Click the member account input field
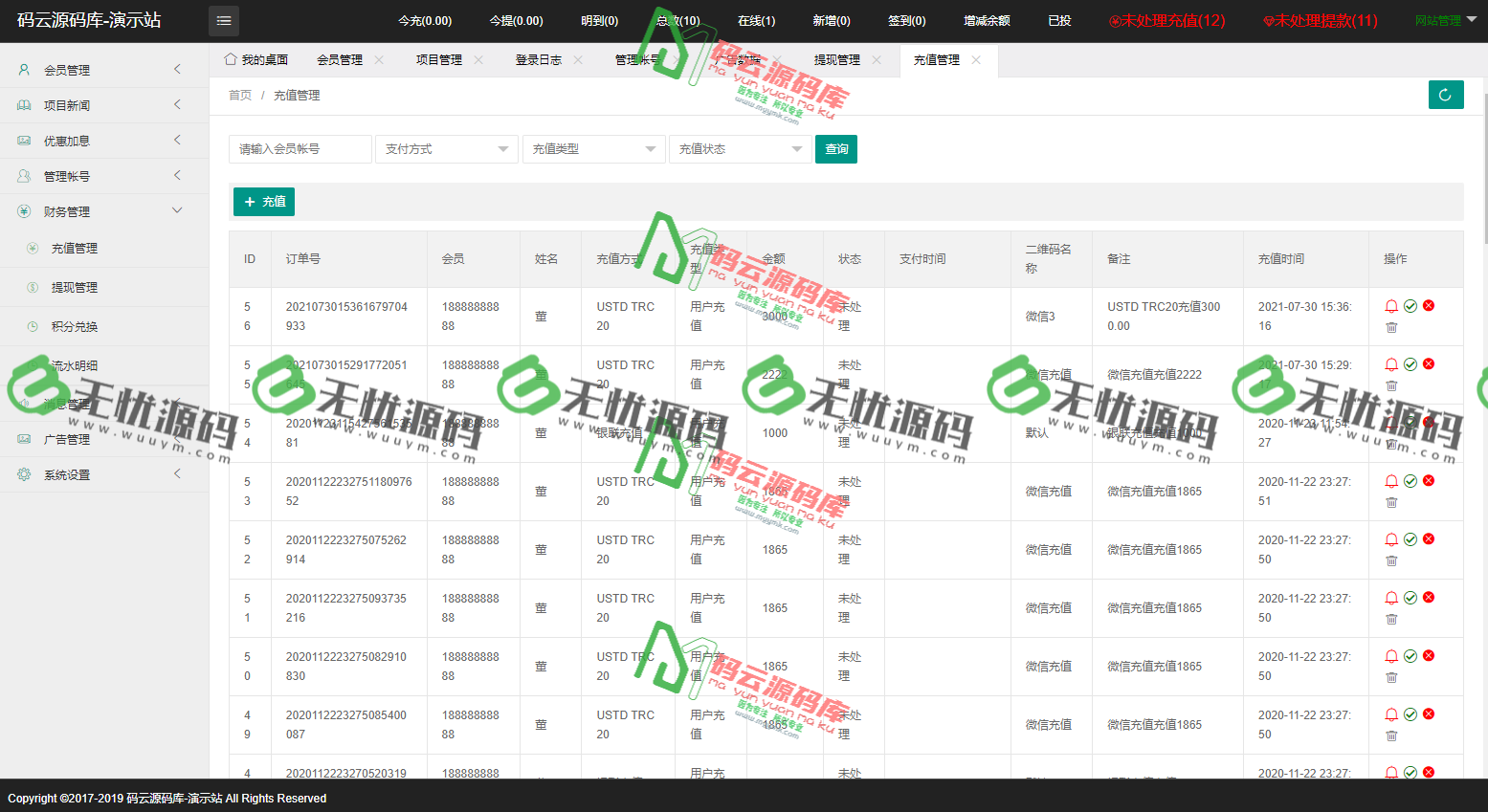Viewport: 1488px width, 812px height. point(300,149)
